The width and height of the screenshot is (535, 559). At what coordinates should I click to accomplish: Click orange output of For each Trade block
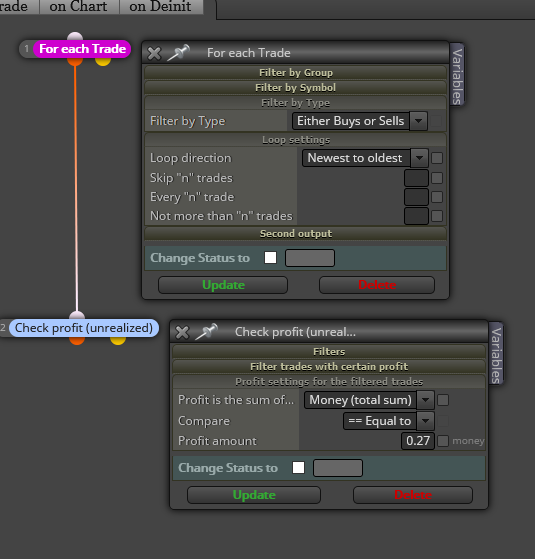pyautogui.click(x=75, y=61)
